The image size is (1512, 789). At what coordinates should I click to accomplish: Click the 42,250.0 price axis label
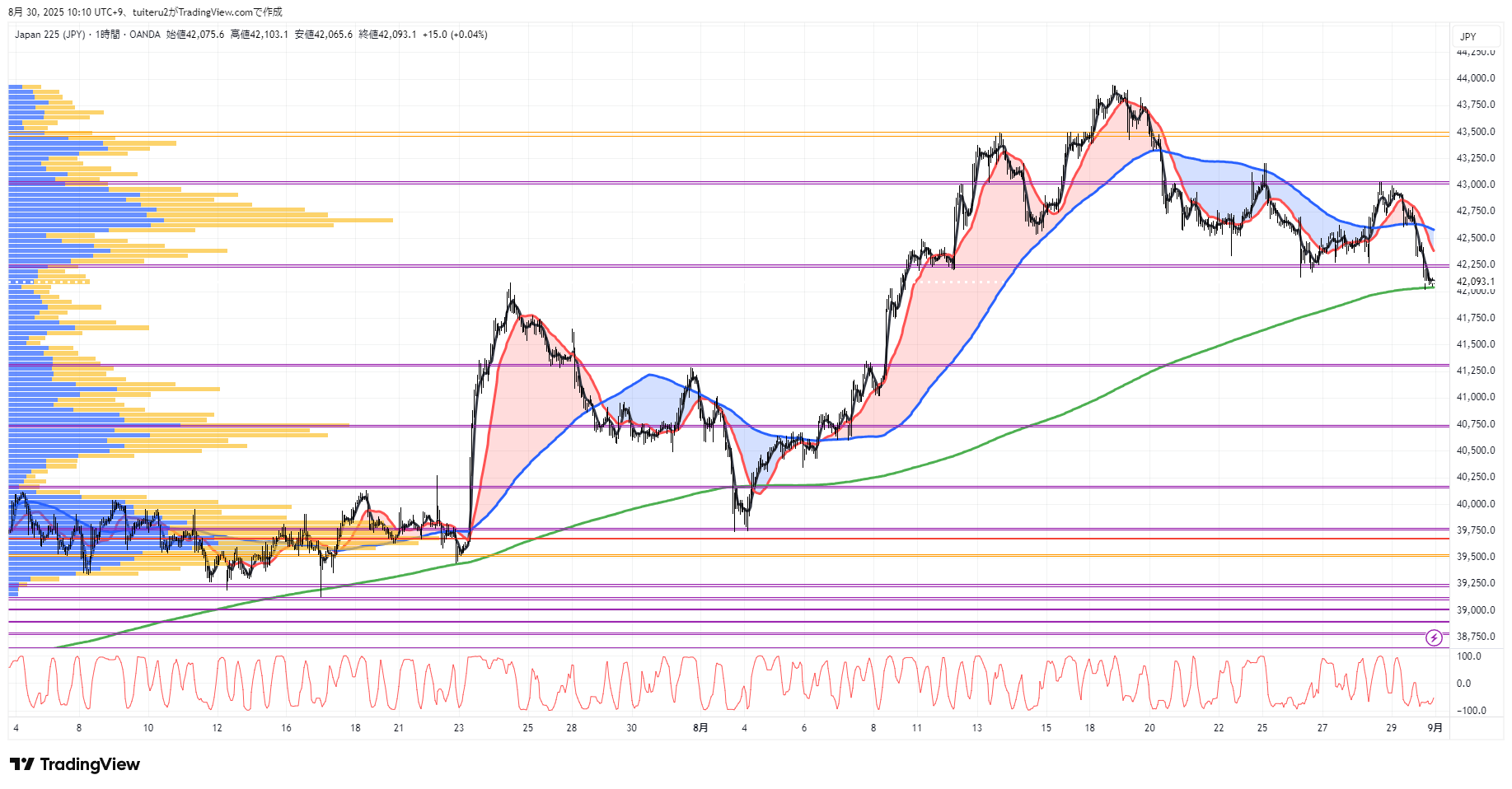[x=1476, y=264]
